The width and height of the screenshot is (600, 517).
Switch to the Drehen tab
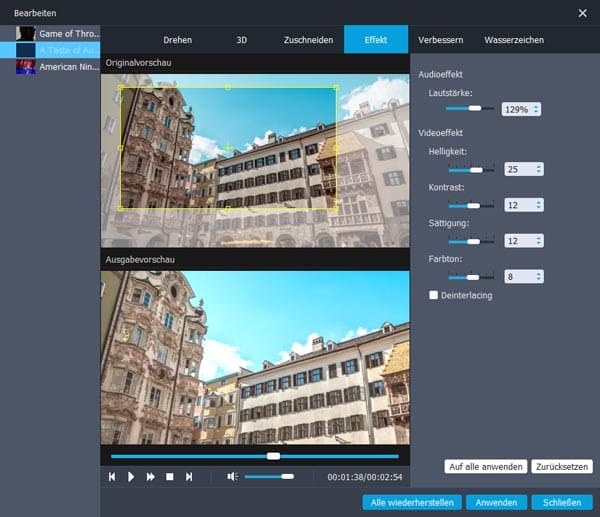coord(177,40)
